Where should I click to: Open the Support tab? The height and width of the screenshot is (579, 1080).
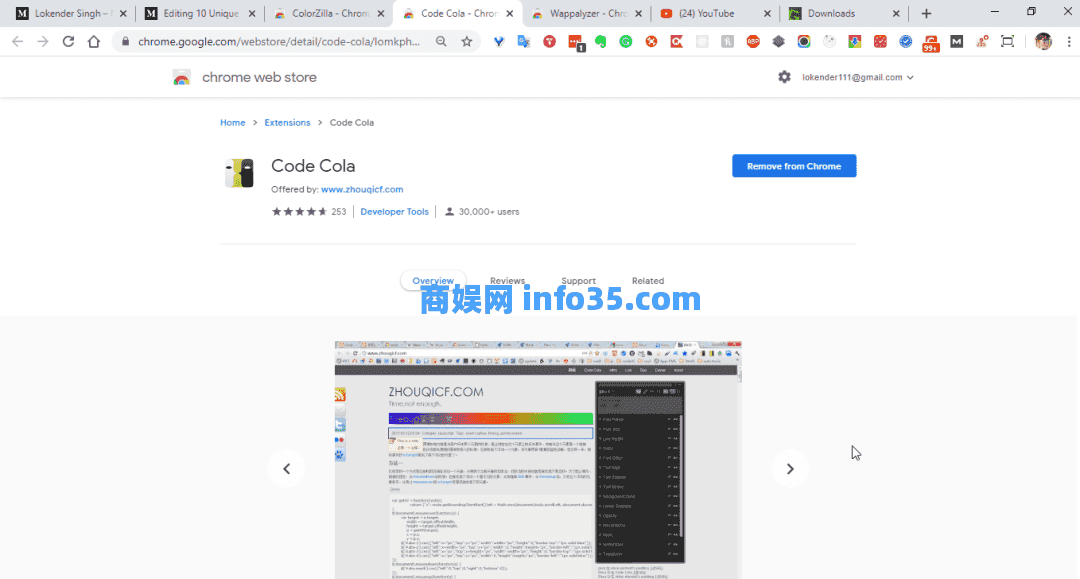[578, 281]
